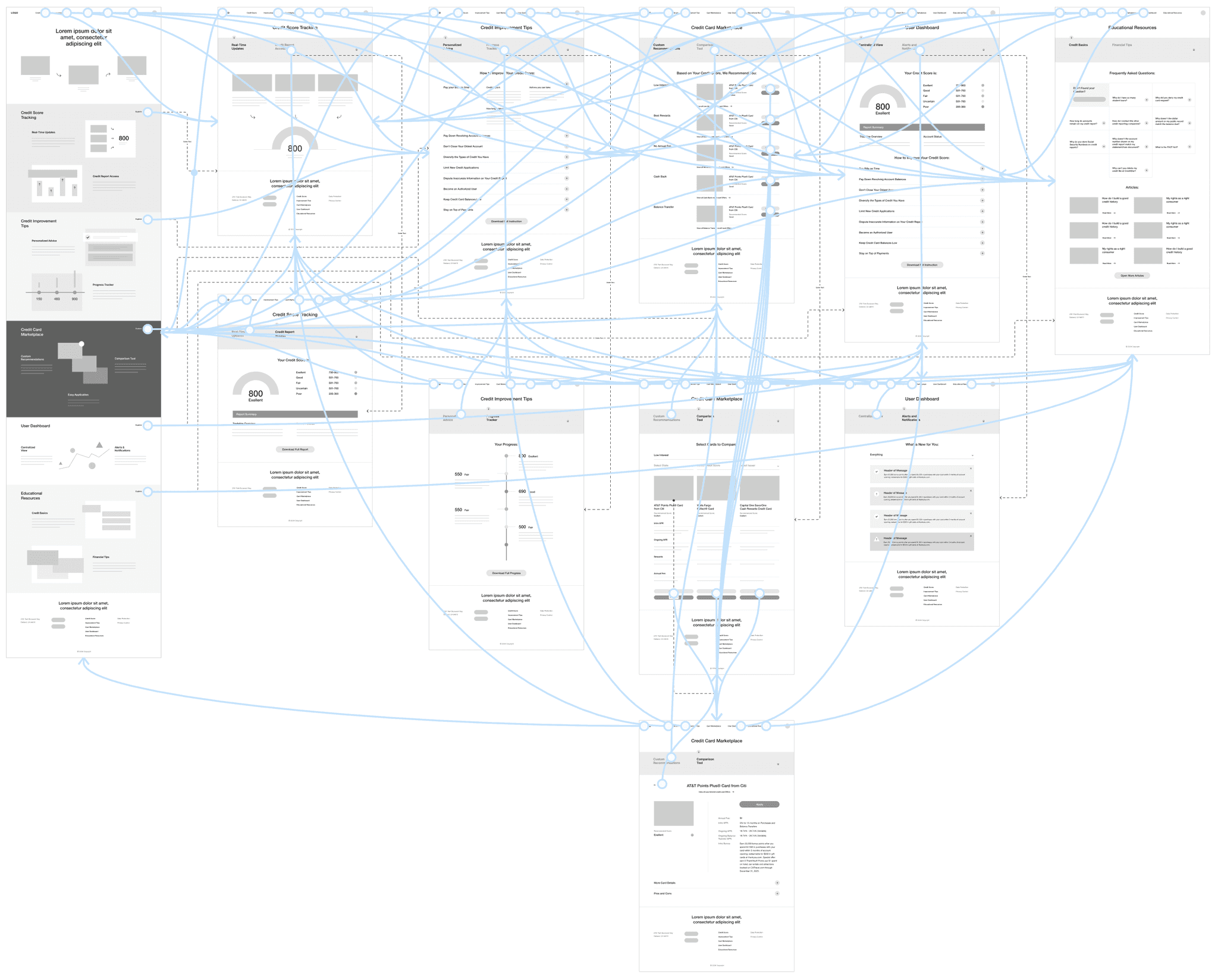Open 'Select State' dropdown in Comparison Tool
The image size is (1218, 980).
point(674,466)
